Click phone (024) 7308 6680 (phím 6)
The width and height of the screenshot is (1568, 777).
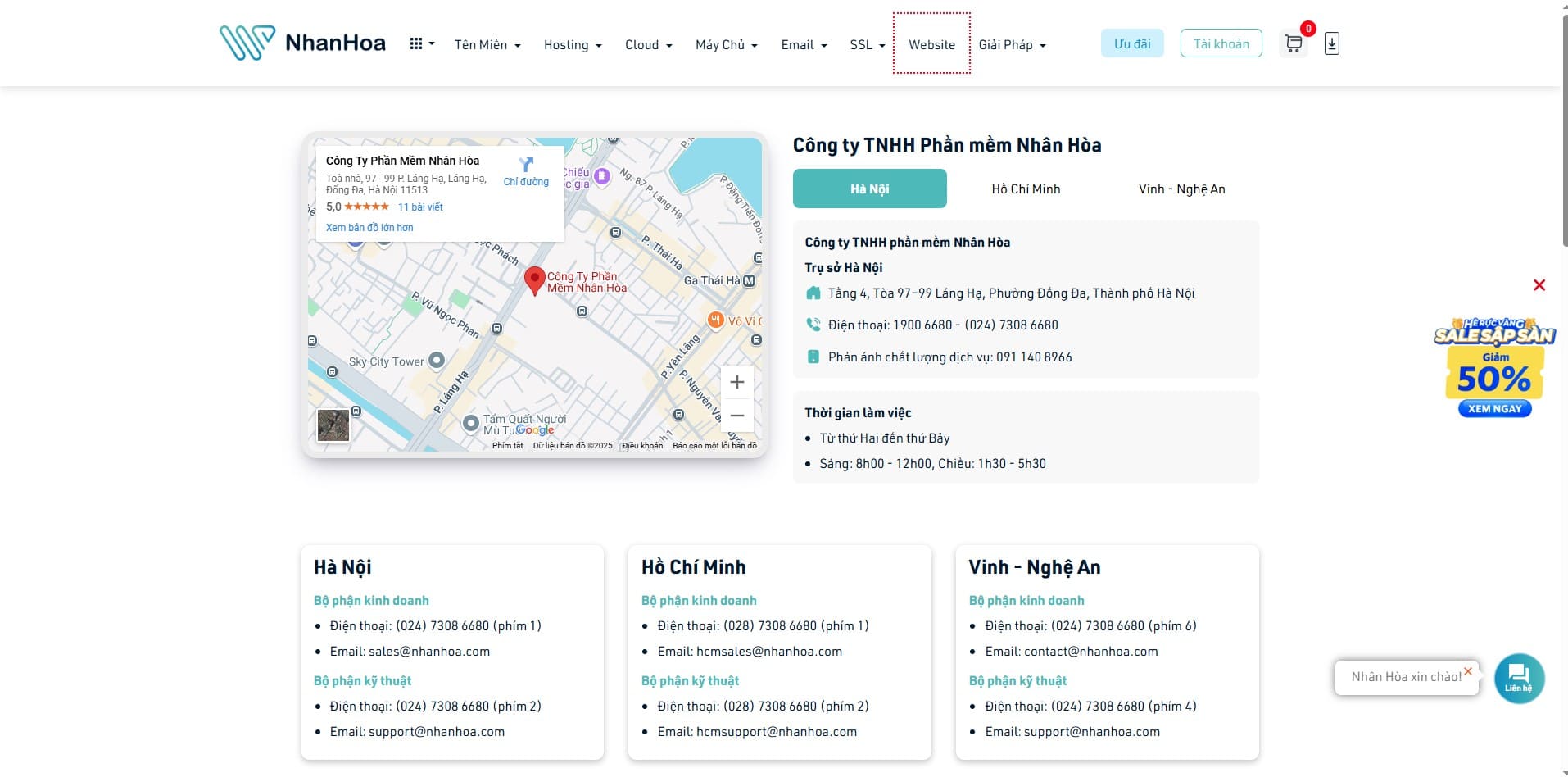[1124, 626]
